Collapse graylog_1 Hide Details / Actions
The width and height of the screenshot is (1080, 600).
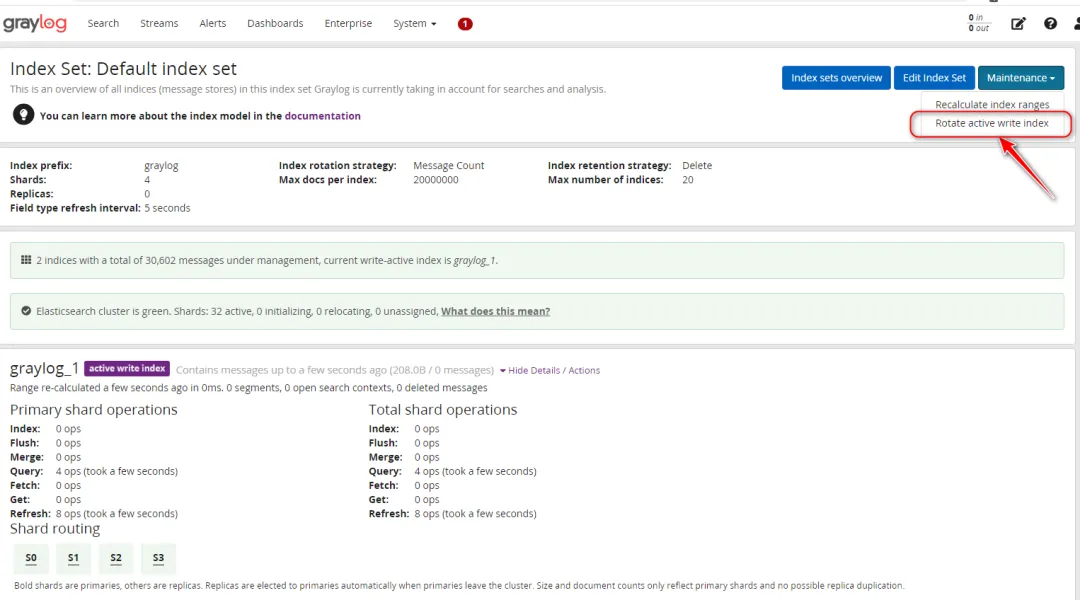tap(550, 371)
